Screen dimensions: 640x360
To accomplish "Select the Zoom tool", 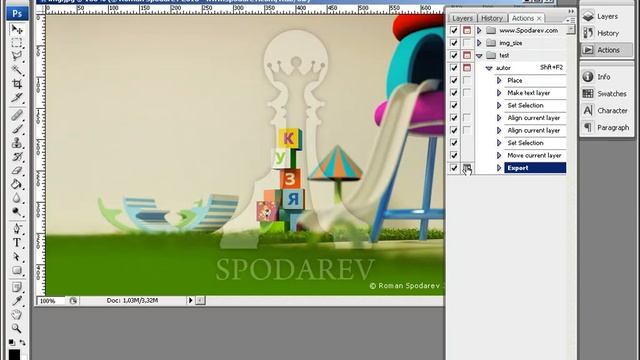I will pos(17,328).
